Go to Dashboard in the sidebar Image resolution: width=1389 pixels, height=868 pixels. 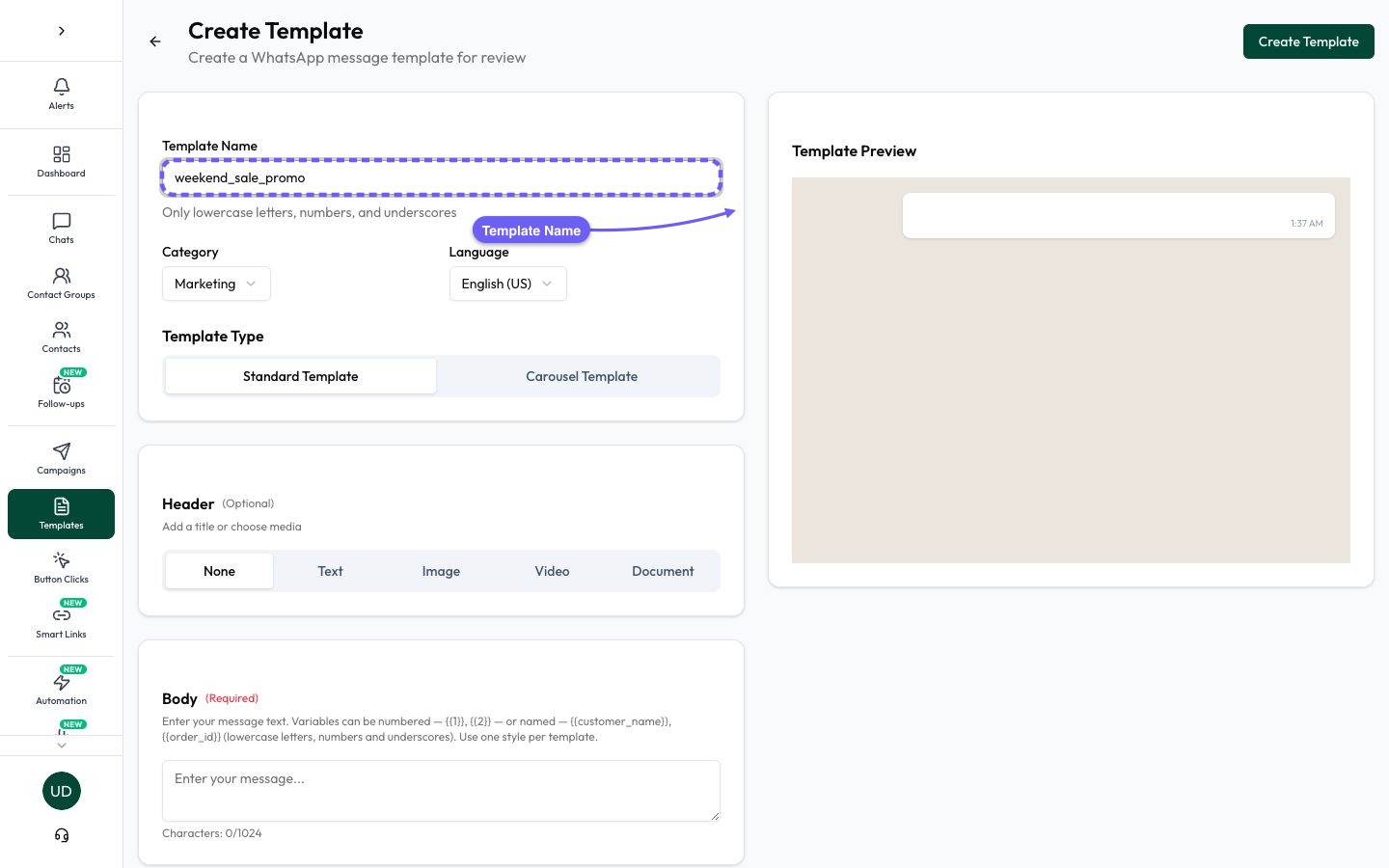[x=61, y=162]
